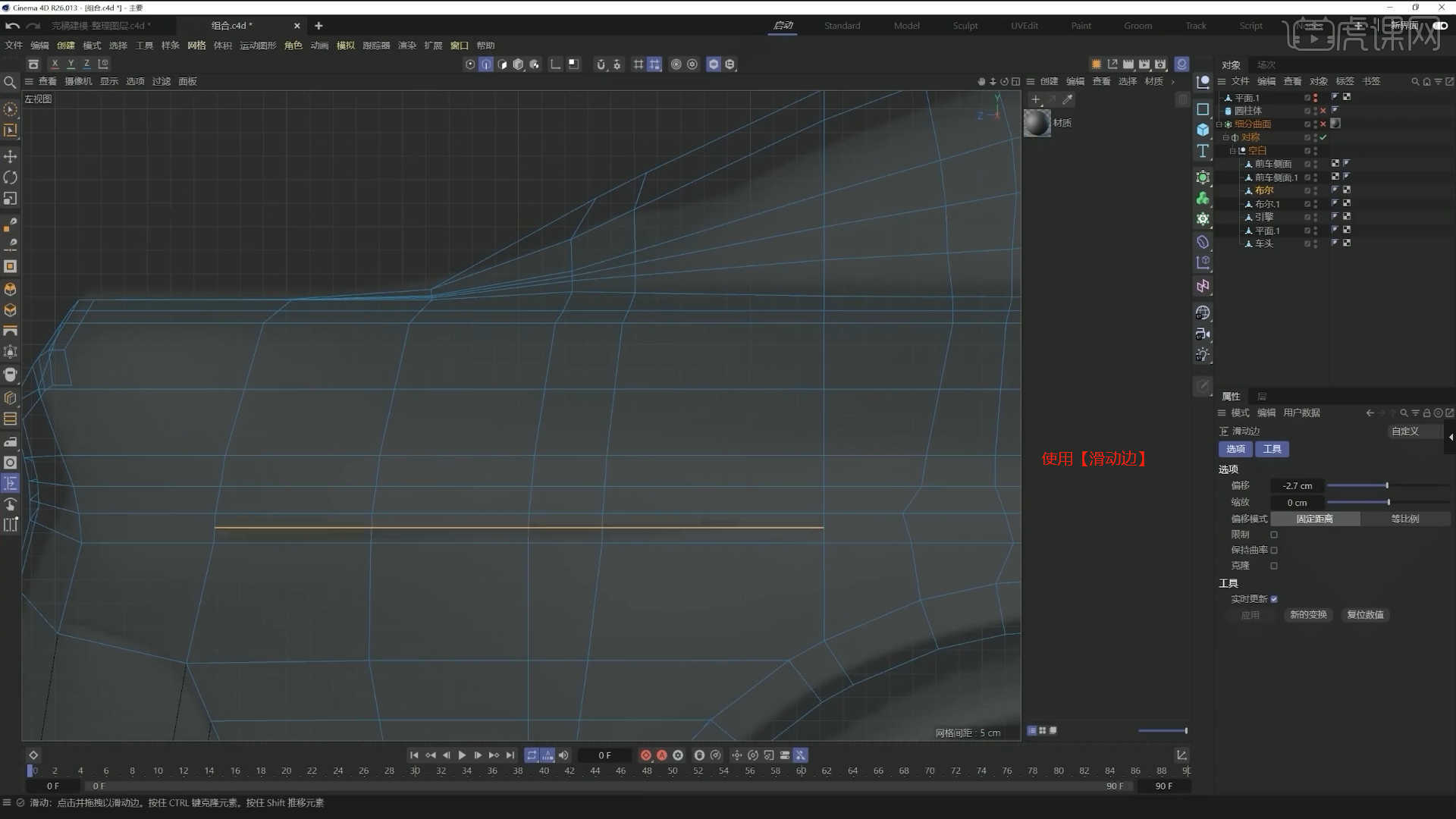Image resolution: width=1456 pixels, height=819 pixels.
Task: Toggle Y axis lock icon
Action: click(x=71, y=64)
